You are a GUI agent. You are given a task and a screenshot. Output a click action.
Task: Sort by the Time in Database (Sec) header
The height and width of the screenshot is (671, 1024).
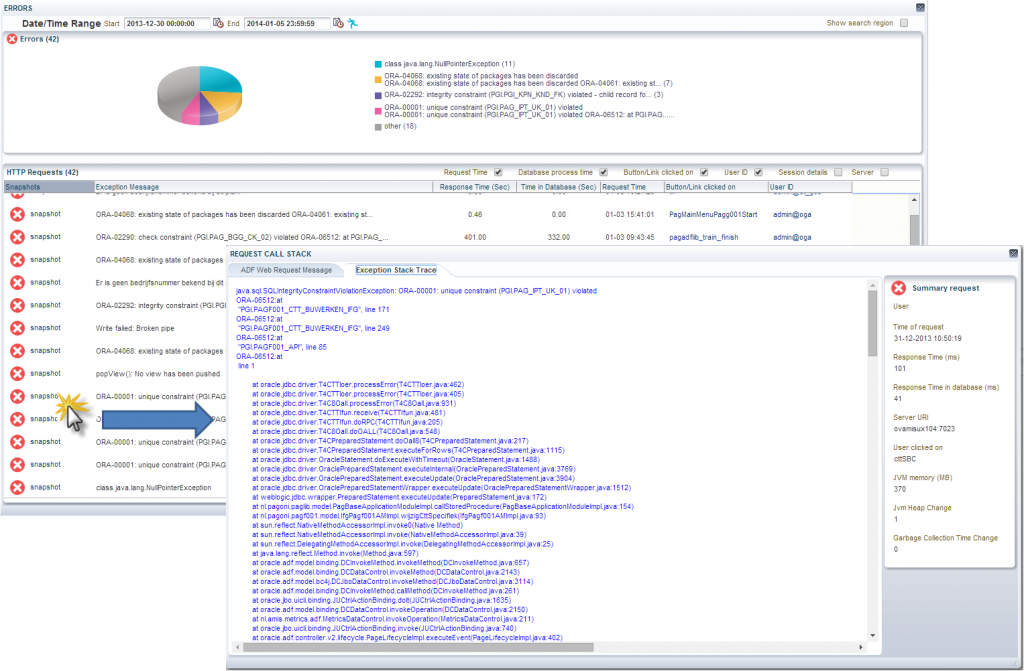click(558, 187)
